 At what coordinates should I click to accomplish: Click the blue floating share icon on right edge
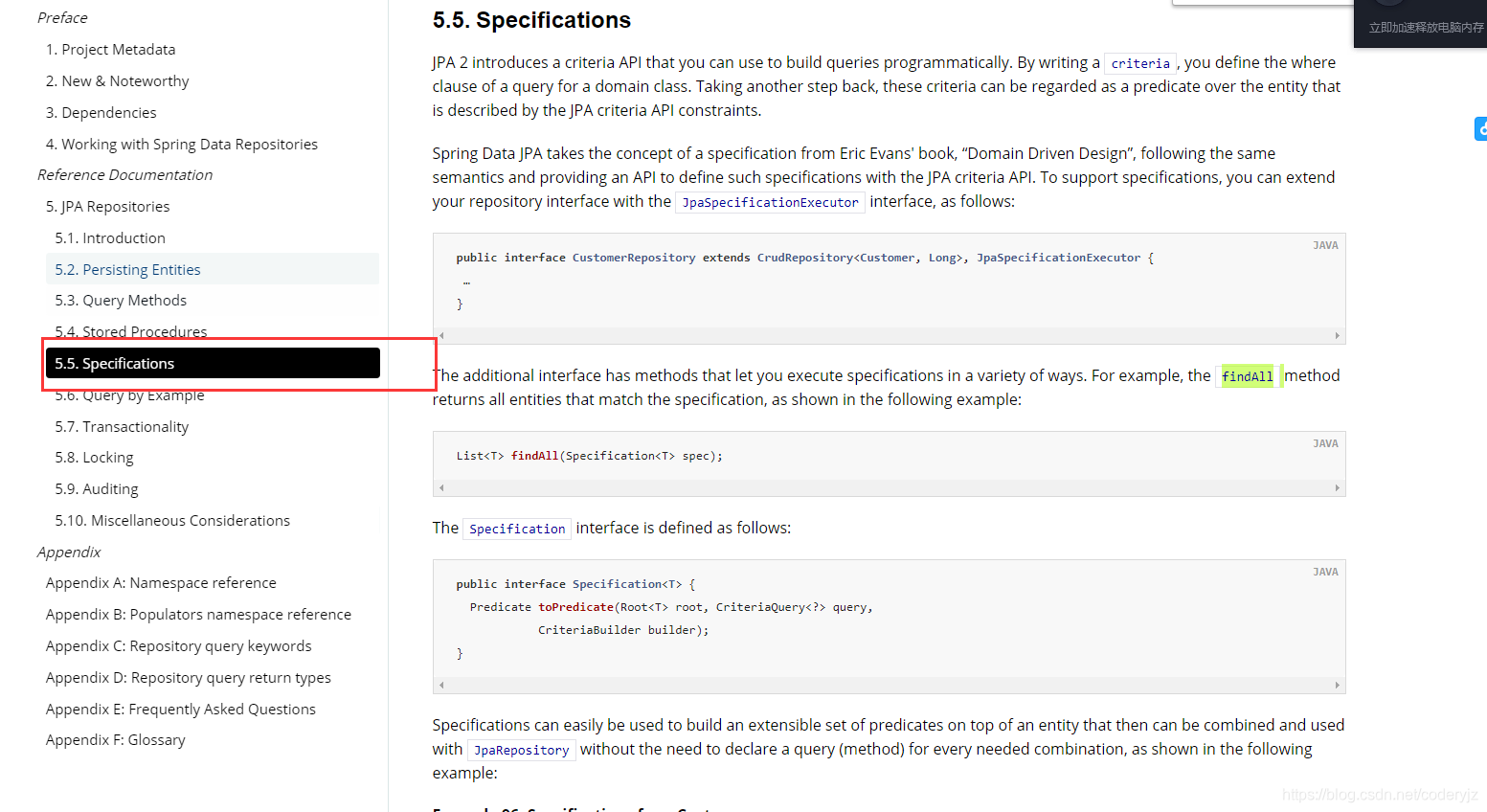pyautogui.click(x=1481, y=127)
